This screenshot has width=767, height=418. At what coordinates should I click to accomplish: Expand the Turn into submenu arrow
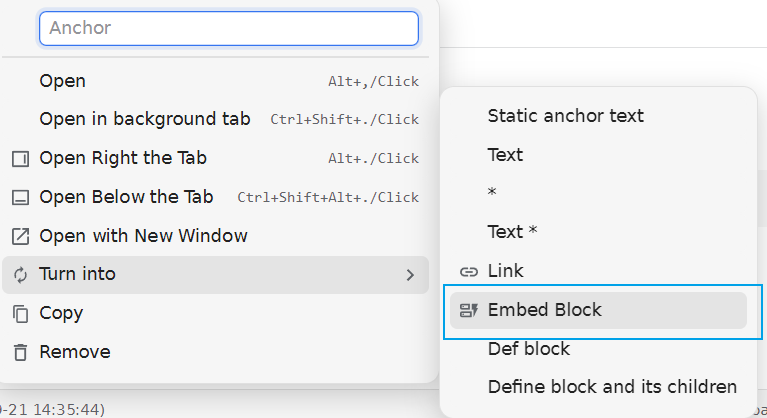coord(410,275)
